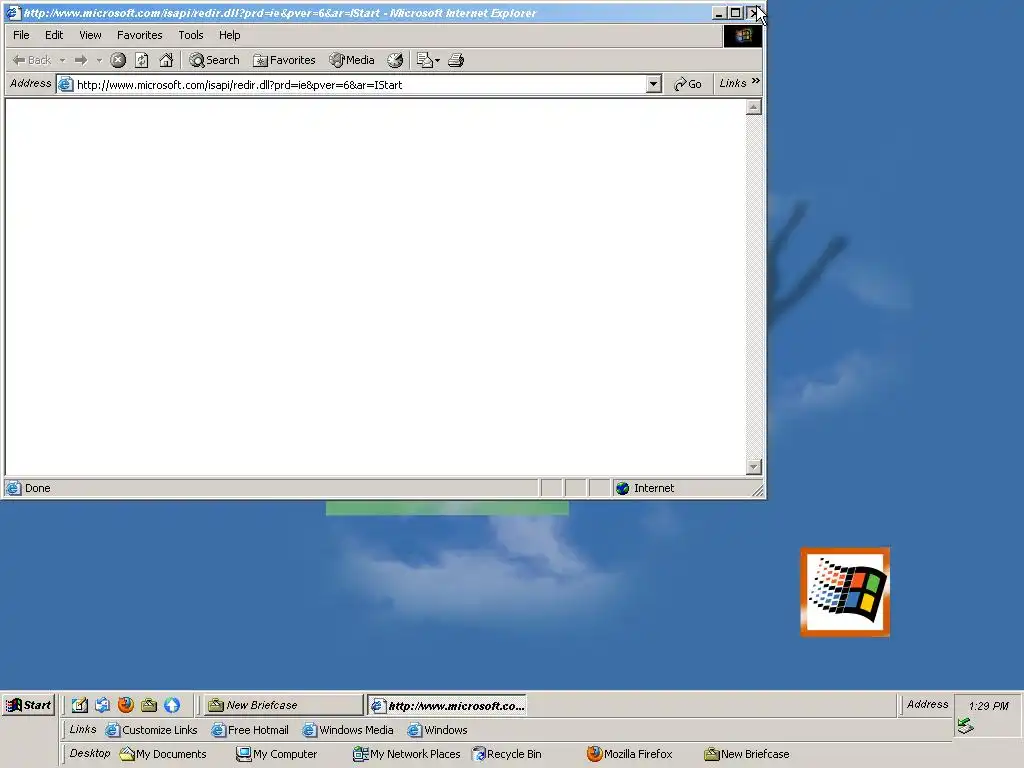Open the Edit button dropdown arrow
This screenshot has height=768, width=1024.
[x=438, y=60]
